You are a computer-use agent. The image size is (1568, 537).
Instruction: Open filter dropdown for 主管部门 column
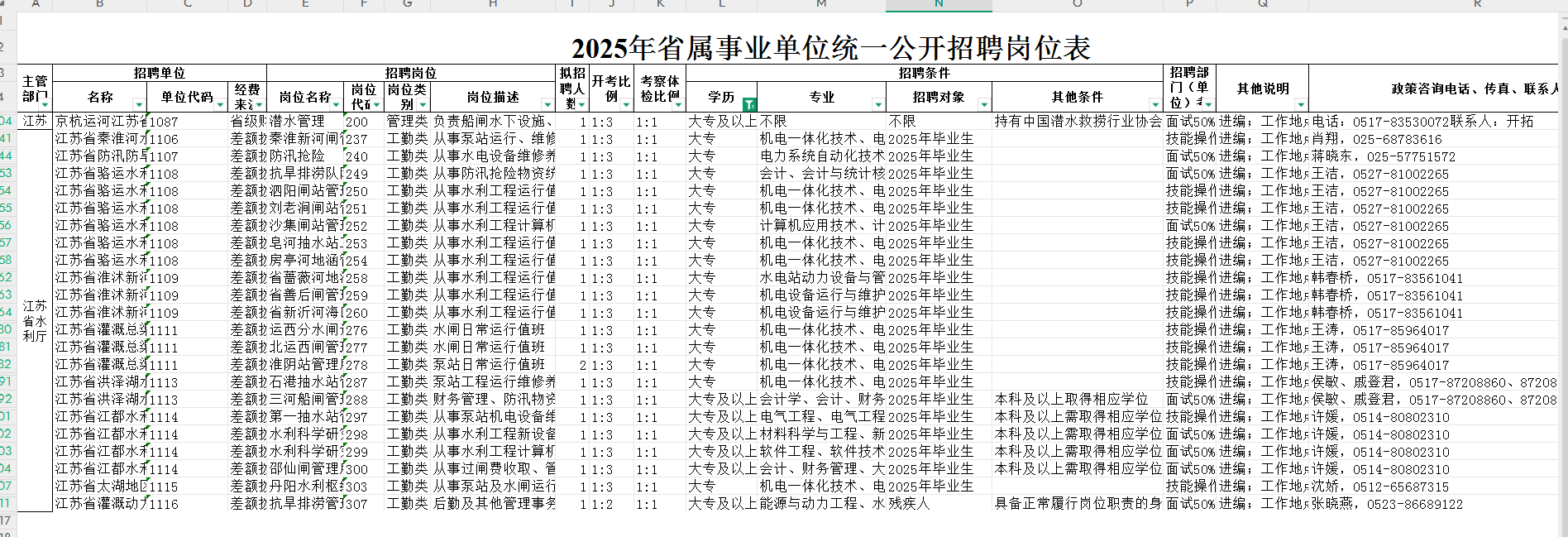[x=44, y=104]
